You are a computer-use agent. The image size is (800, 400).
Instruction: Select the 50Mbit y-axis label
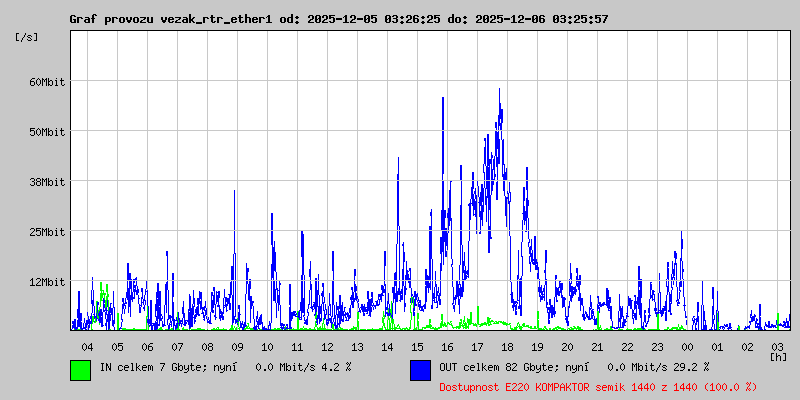pos(47,131)
